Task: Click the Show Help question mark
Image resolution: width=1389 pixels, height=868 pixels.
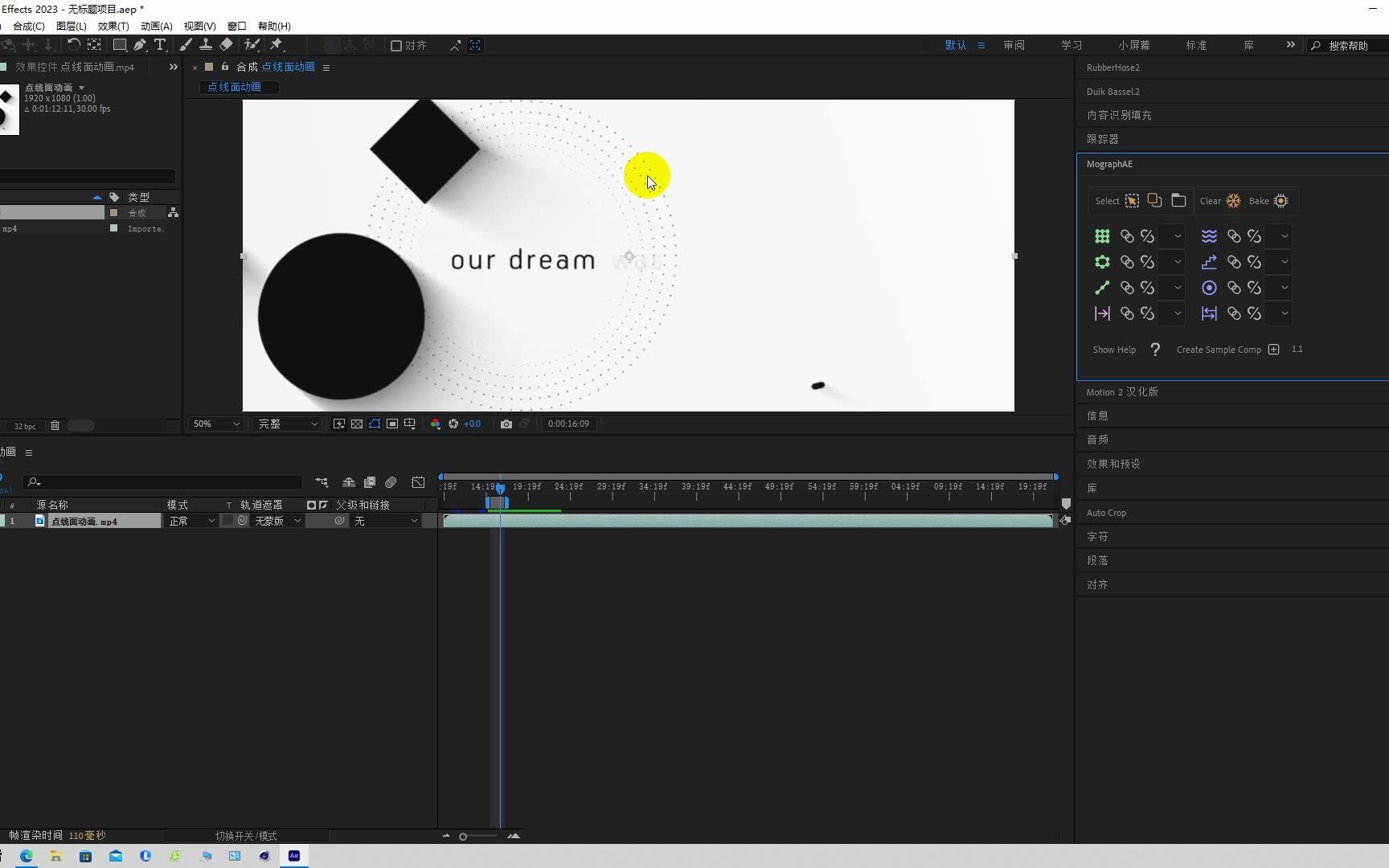Action: pyautogui.click(x=1155, y=350)
